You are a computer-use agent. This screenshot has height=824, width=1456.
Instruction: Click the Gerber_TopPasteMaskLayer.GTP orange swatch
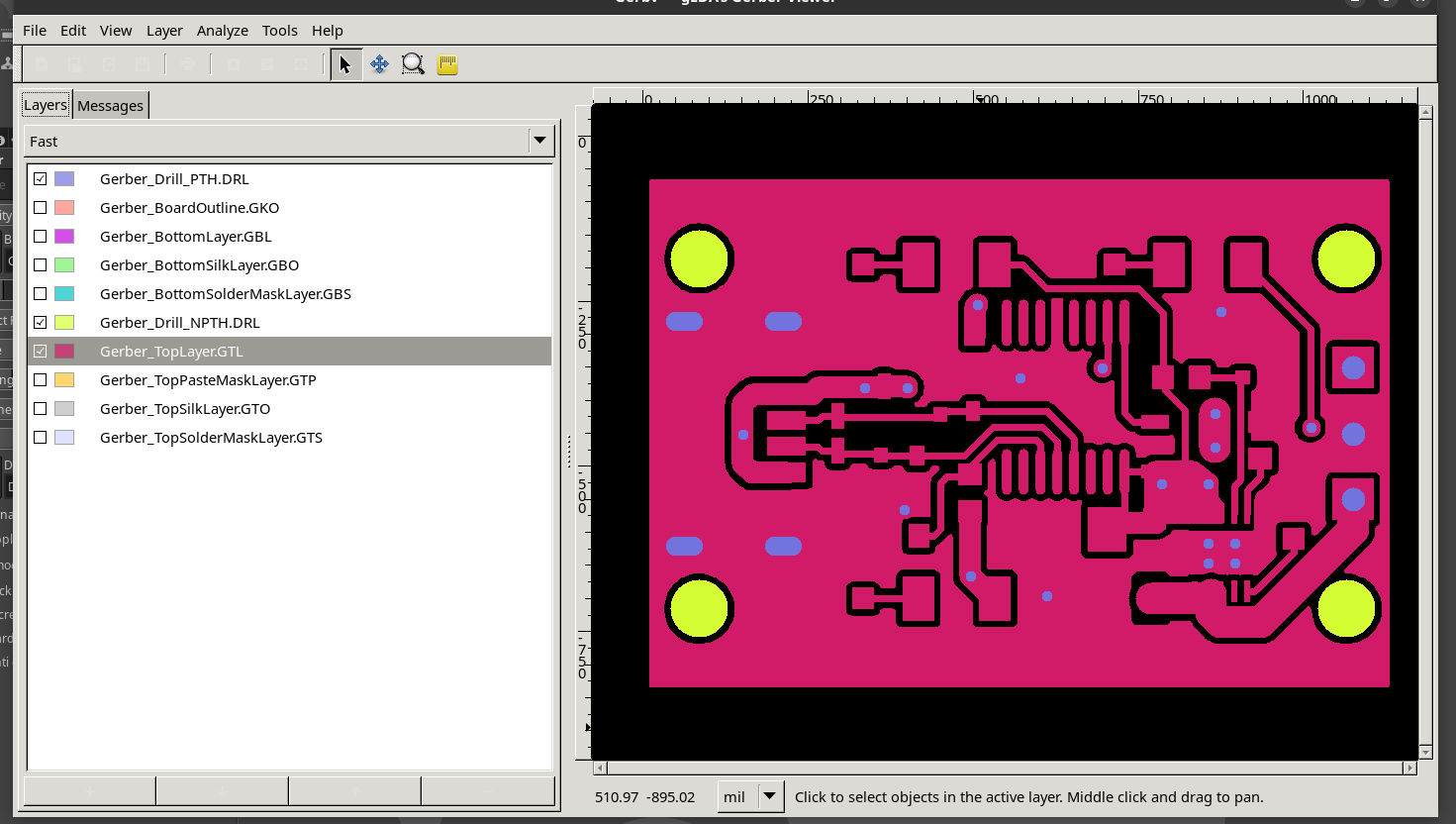(64, 380)
